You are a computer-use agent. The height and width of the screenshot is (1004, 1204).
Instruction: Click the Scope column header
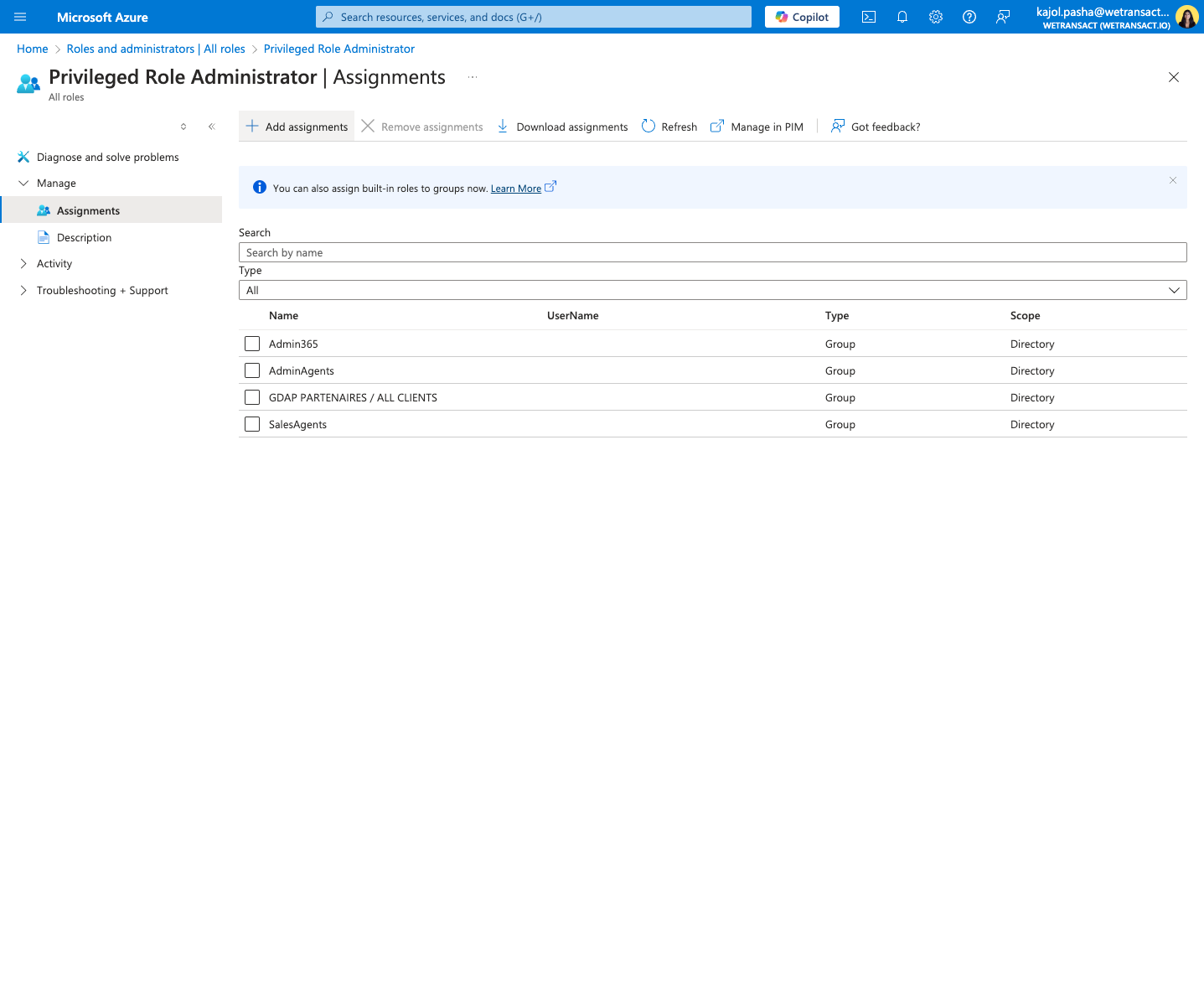(x=1025, y=316)
